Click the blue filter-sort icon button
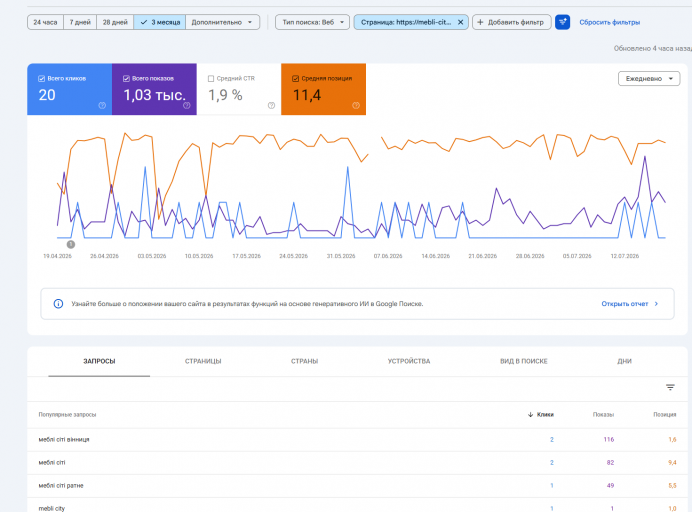 coord(562,22)
